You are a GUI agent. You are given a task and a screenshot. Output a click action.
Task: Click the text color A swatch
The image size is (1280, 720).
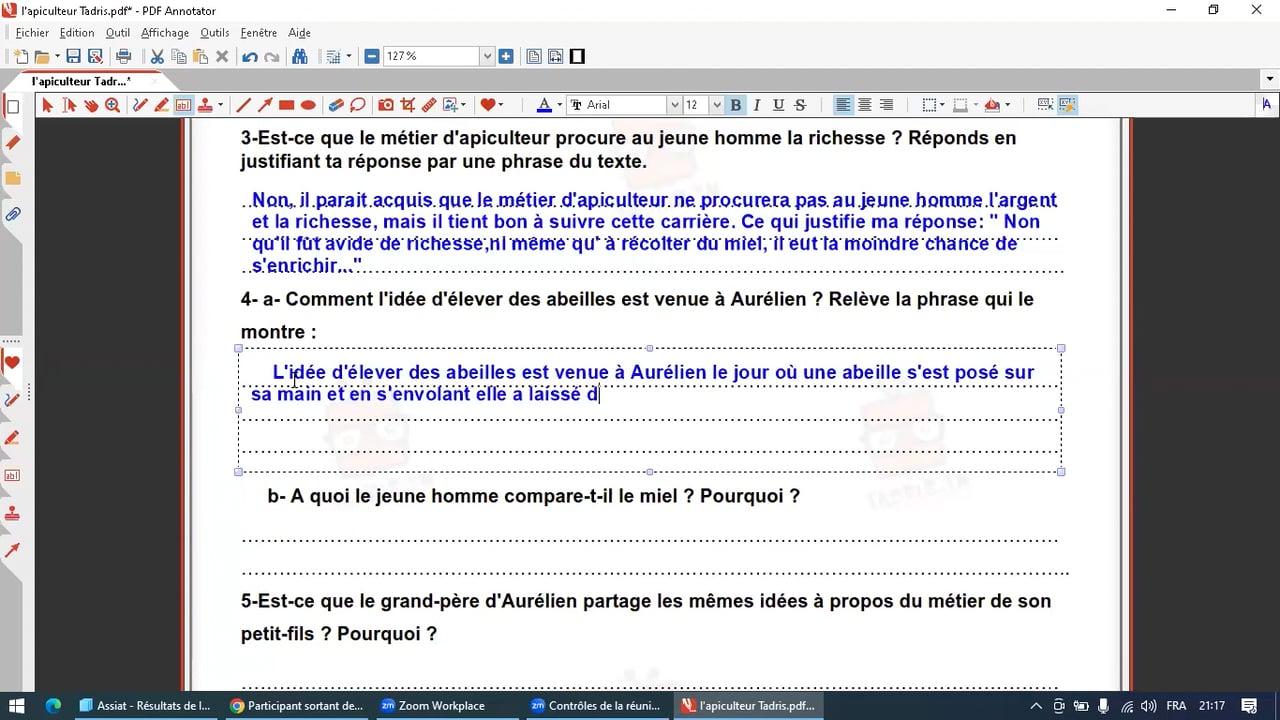(544, 105)
